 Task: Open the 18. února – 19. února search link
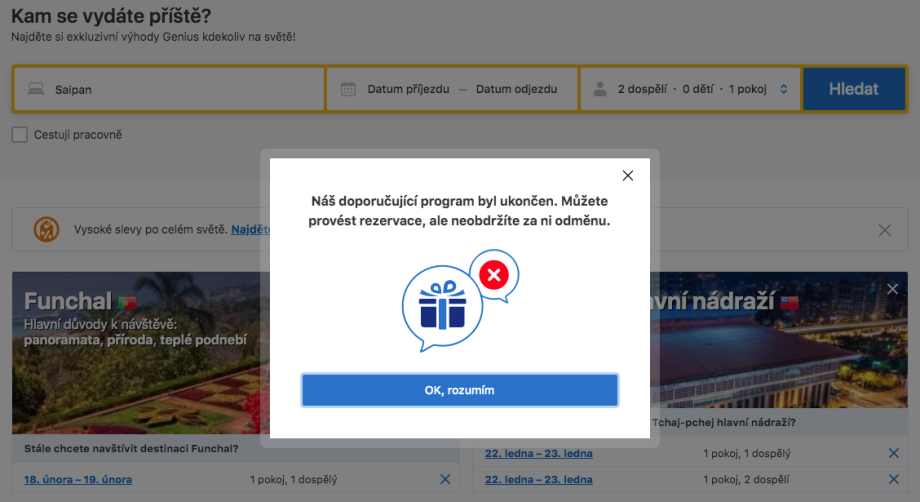click(78, 480)
